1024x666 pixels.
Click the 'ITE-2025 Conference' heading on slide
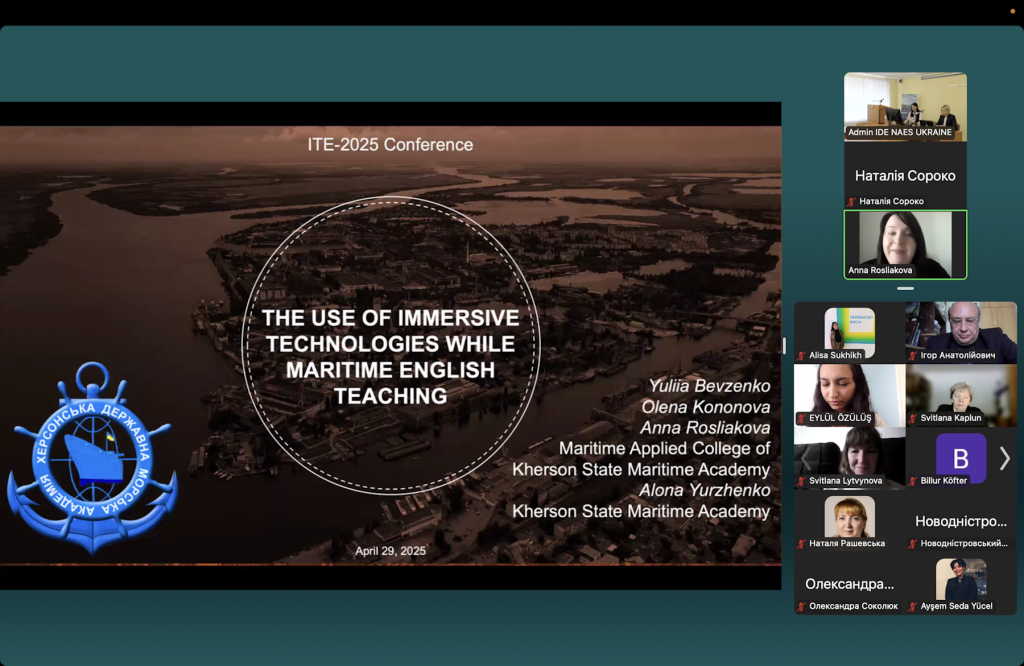(x=391, y=144)
